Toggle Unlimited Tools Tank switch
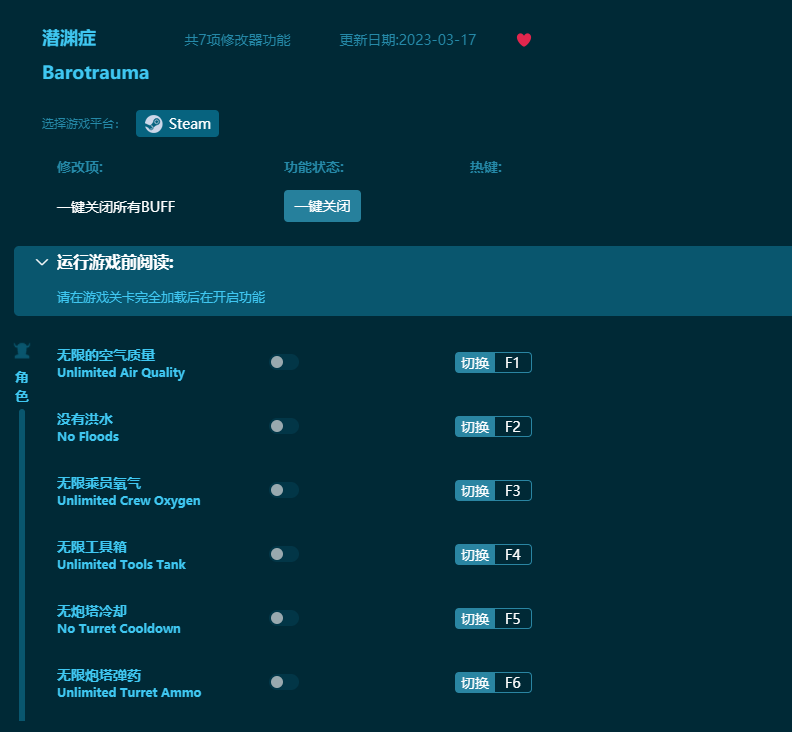792x732 pixels. 284,554
